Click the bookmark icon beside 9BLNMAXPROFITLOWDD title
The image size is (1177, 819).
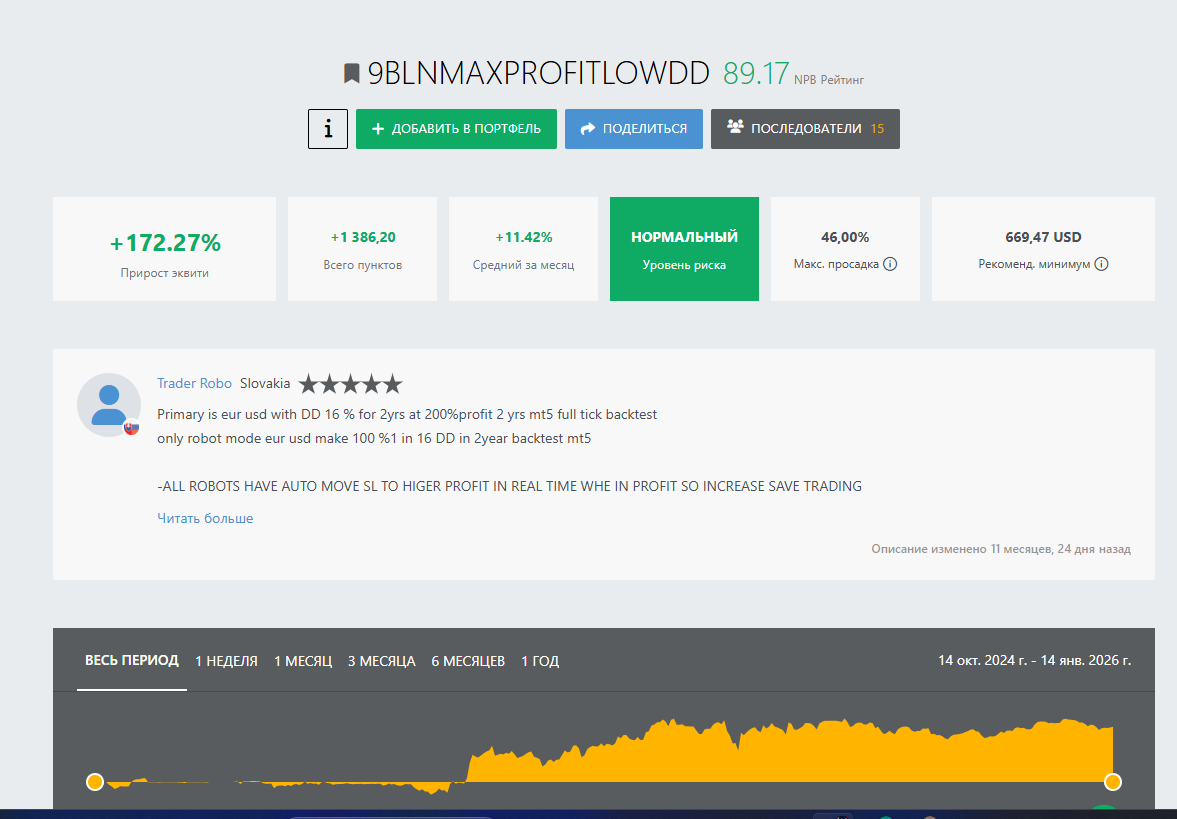351,74
